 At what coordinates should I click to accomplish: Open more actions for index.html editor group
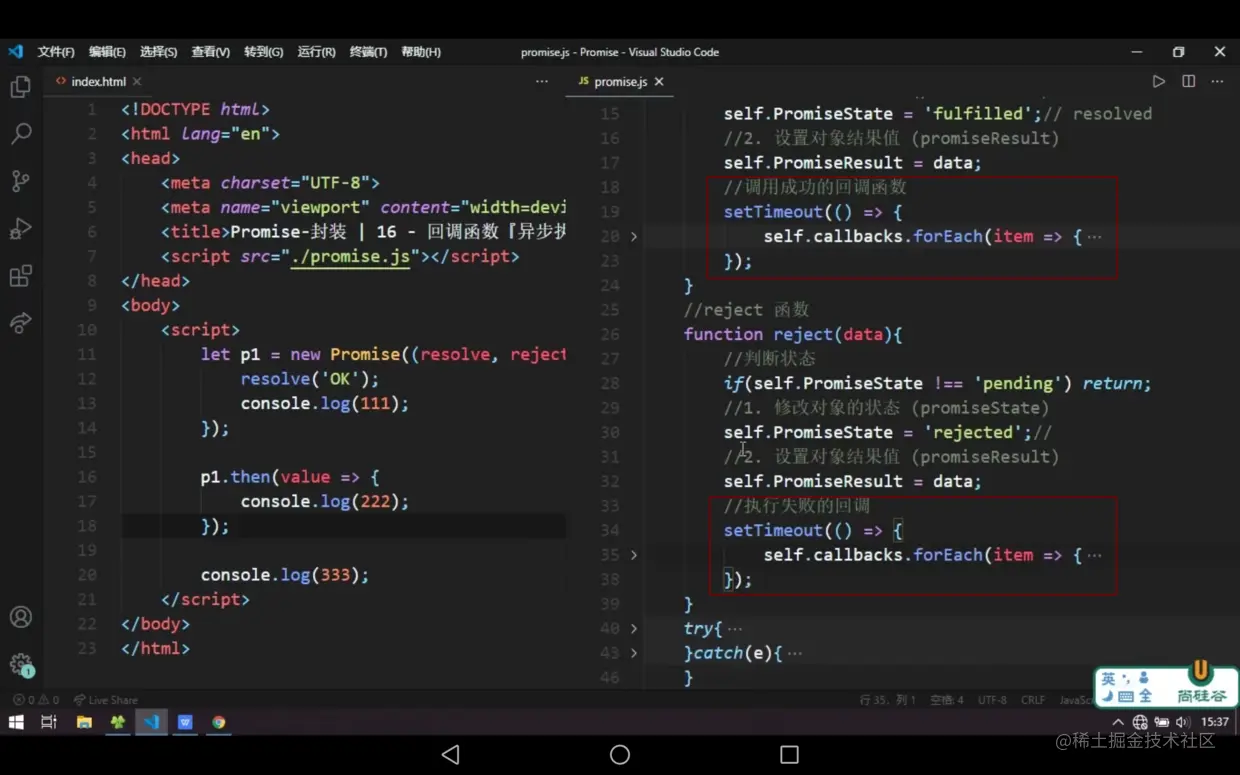pos(542,81)
